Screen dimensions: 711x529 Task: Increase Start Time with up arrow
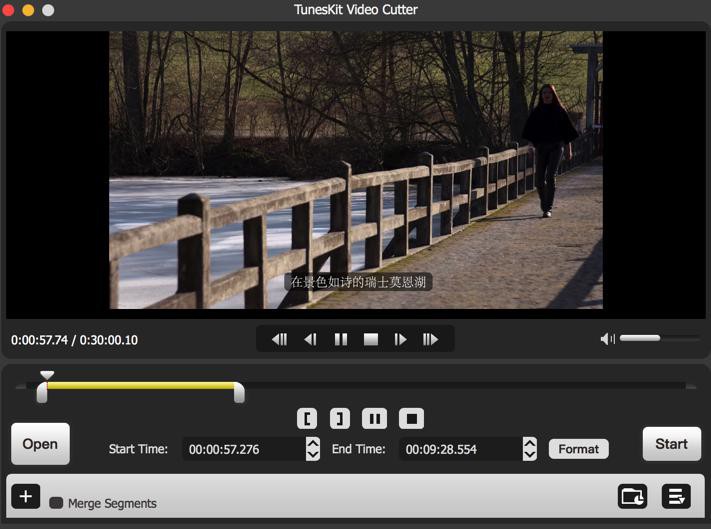pyautogui.click(x=313, y=443)
